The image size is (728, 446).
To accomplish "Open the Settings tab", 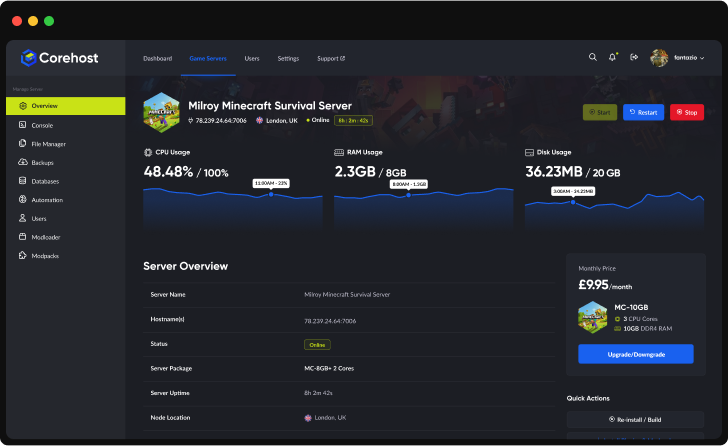I will point(288,58).
